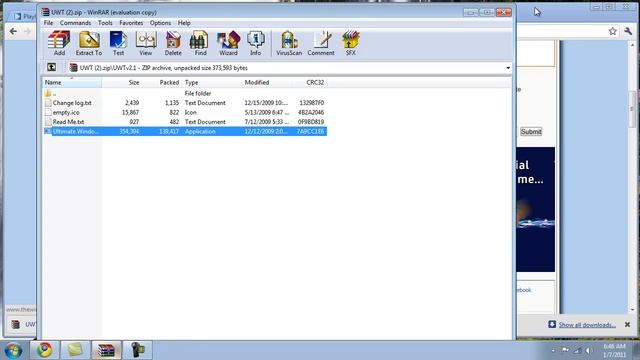Open the File menu

coord(48,23)
